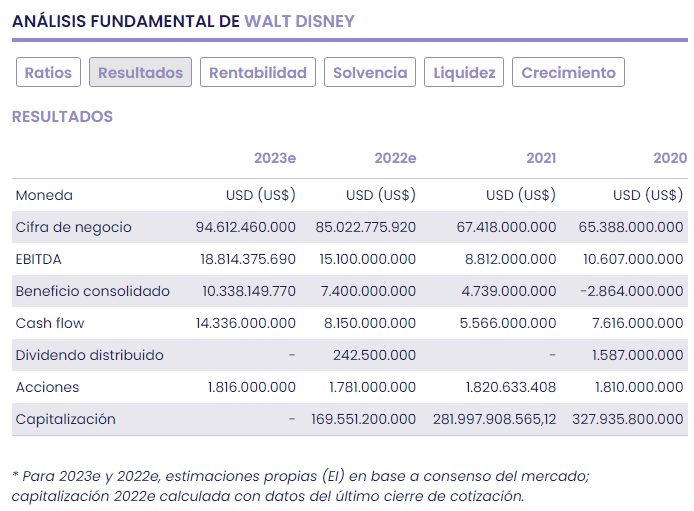The width and height of the screenshot is (694, 511).
Task: Select the Resultados tab
Action: (140, 73)
